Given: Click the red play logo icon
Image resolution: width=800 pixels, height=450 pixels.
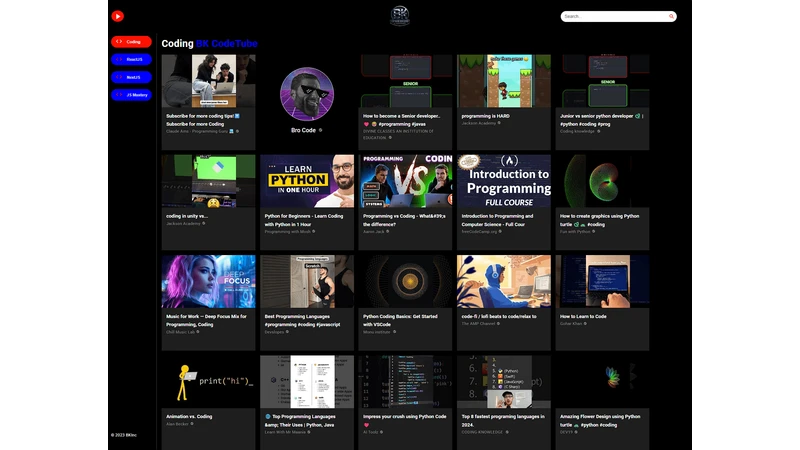Looking at the screenshot, I should click(117, 16).
